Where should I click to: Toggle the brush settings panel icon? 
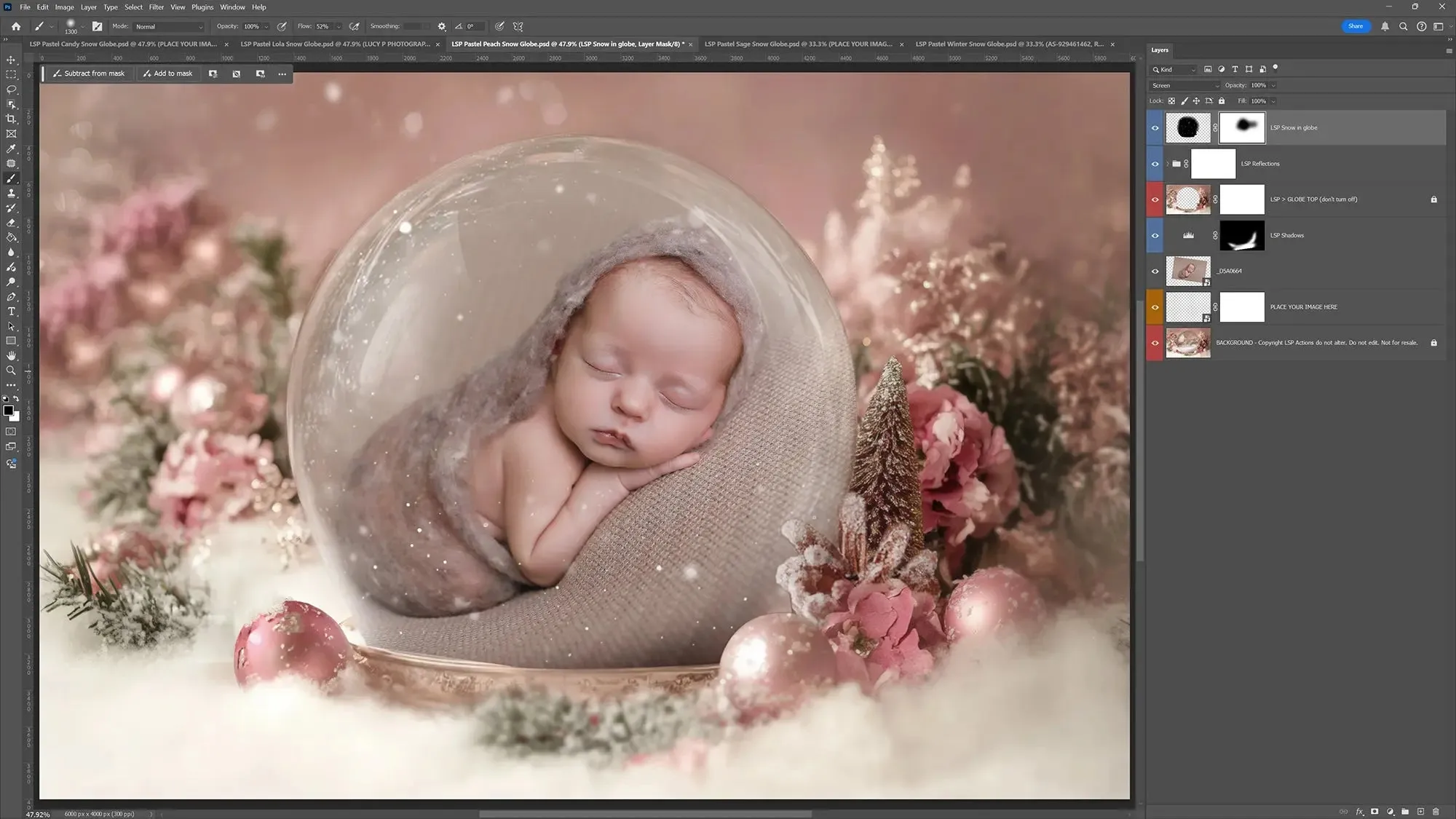point(97,26)
